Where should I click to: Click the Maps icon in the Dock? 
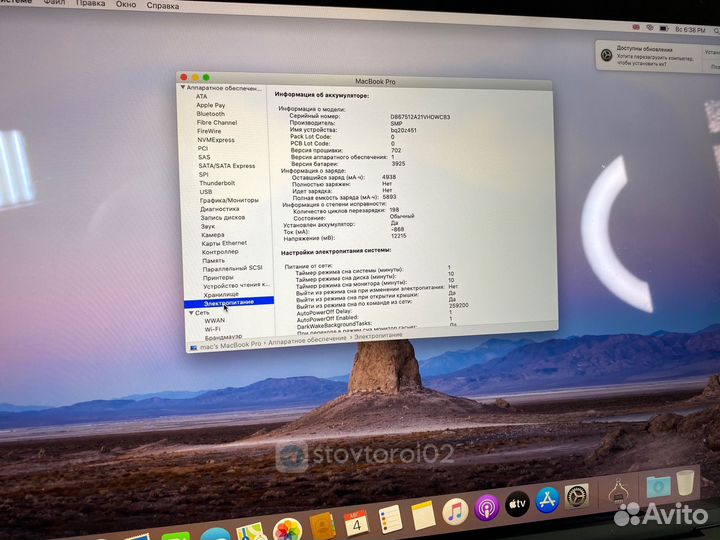pyautogui.click(x=251, y=533)
